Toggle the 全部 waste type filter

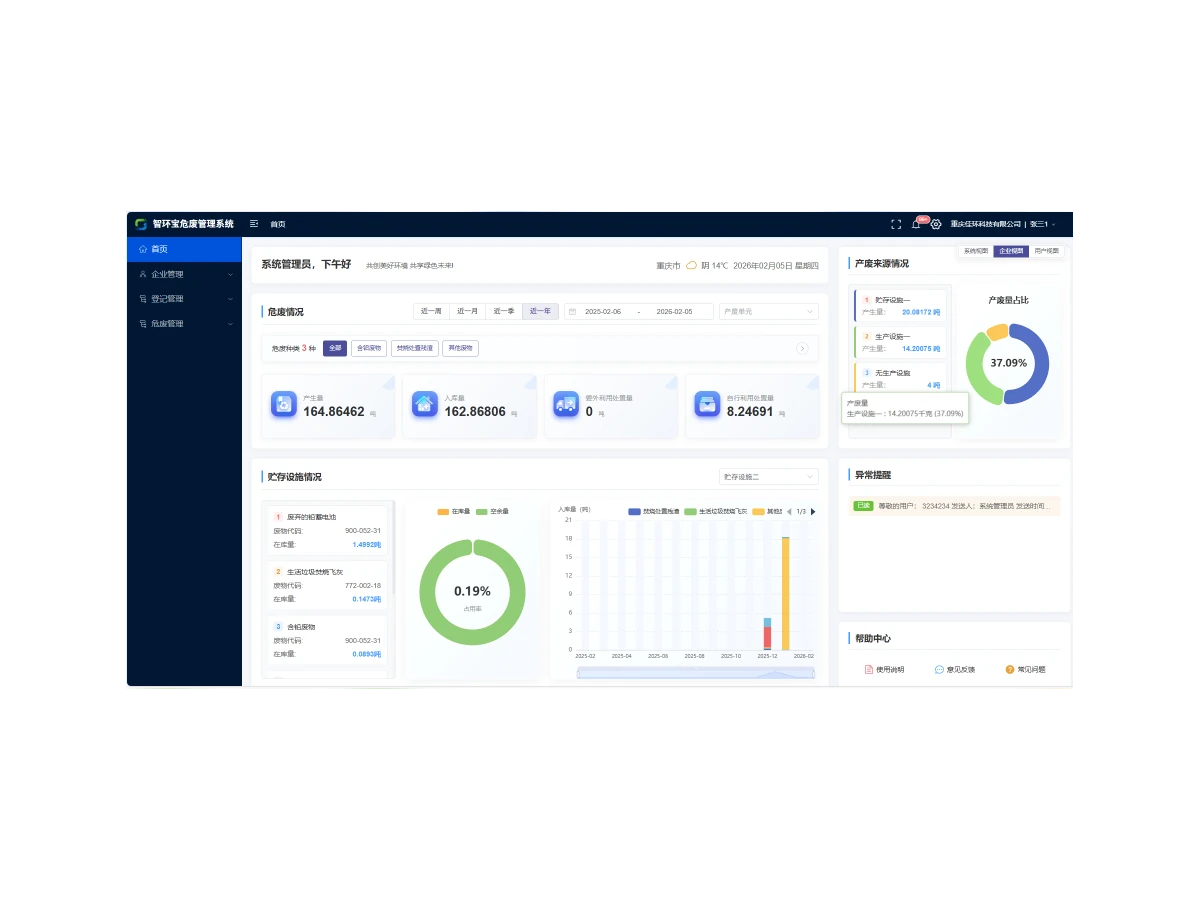[335, 348]
